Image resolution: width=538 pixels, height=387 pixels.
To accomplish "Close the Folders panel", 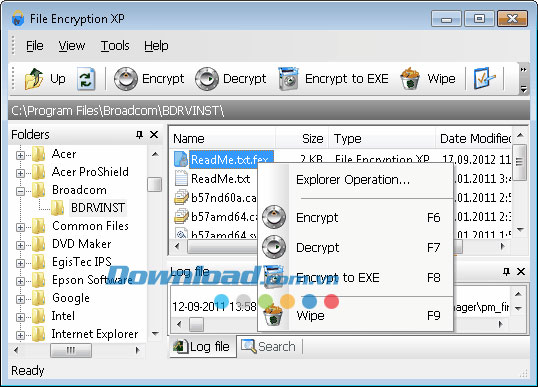I will tap(154, 134).
